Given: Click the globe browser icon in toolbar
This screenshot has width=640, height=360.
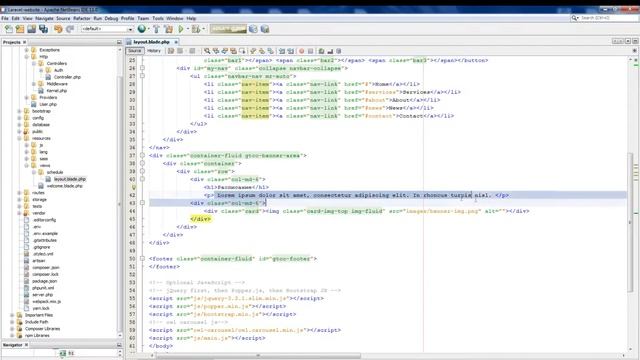Looking at the screenshot, I should (x=141, y=29).
